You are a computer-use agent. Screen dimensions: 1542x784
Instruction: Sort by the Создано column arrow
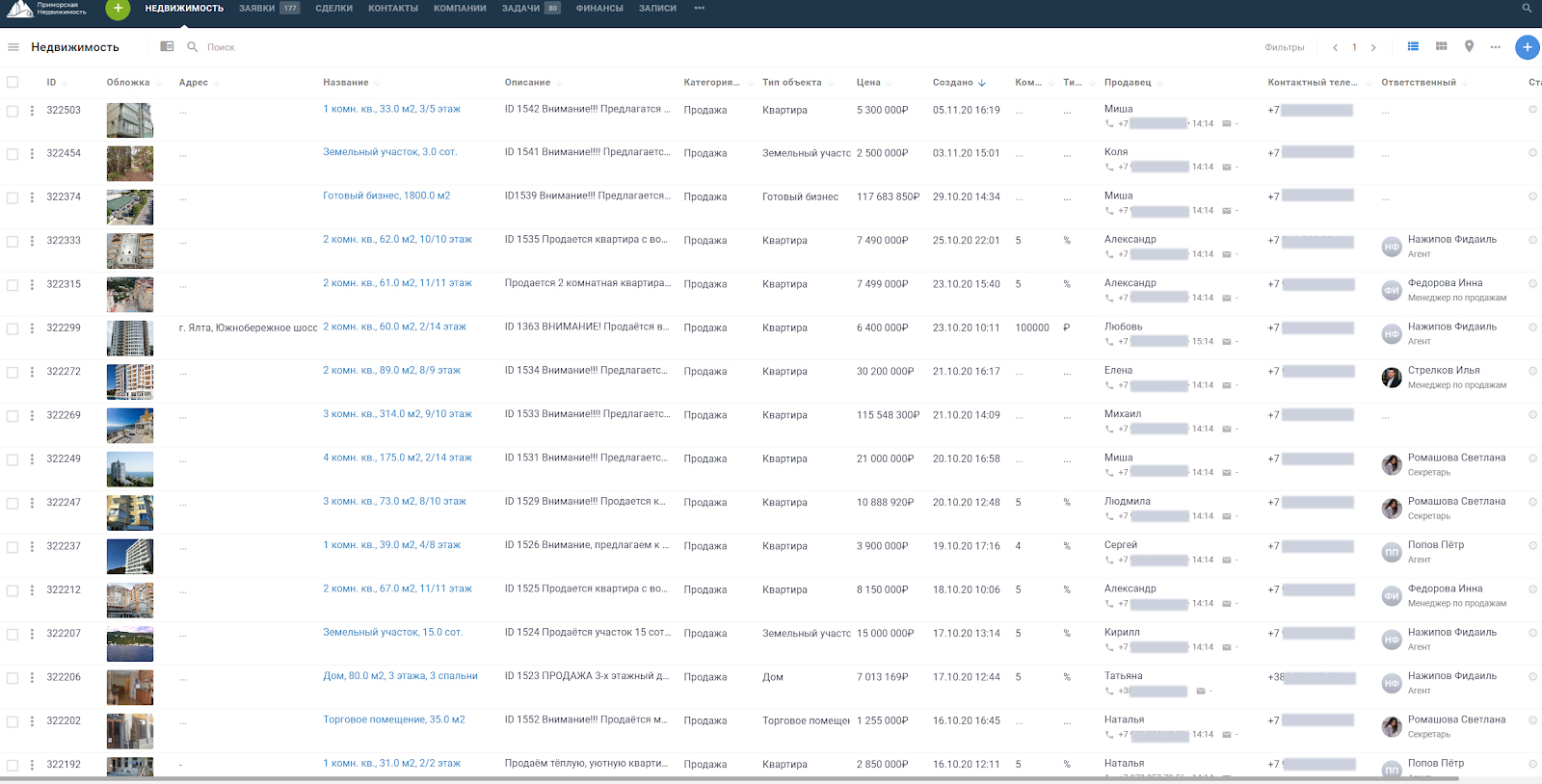coord(982,83)
